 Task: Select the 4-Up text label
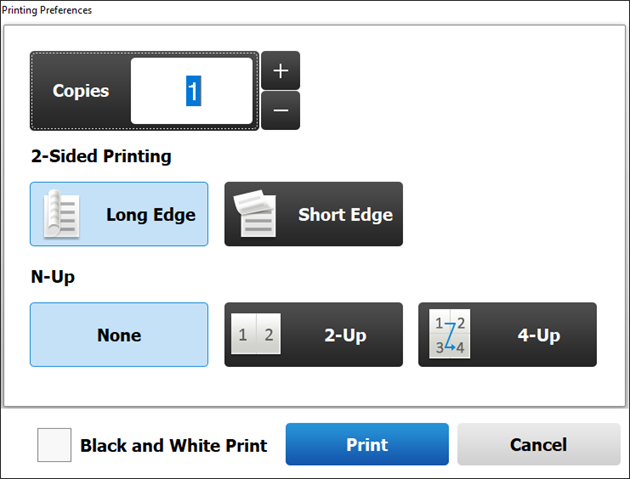(539, 335)
